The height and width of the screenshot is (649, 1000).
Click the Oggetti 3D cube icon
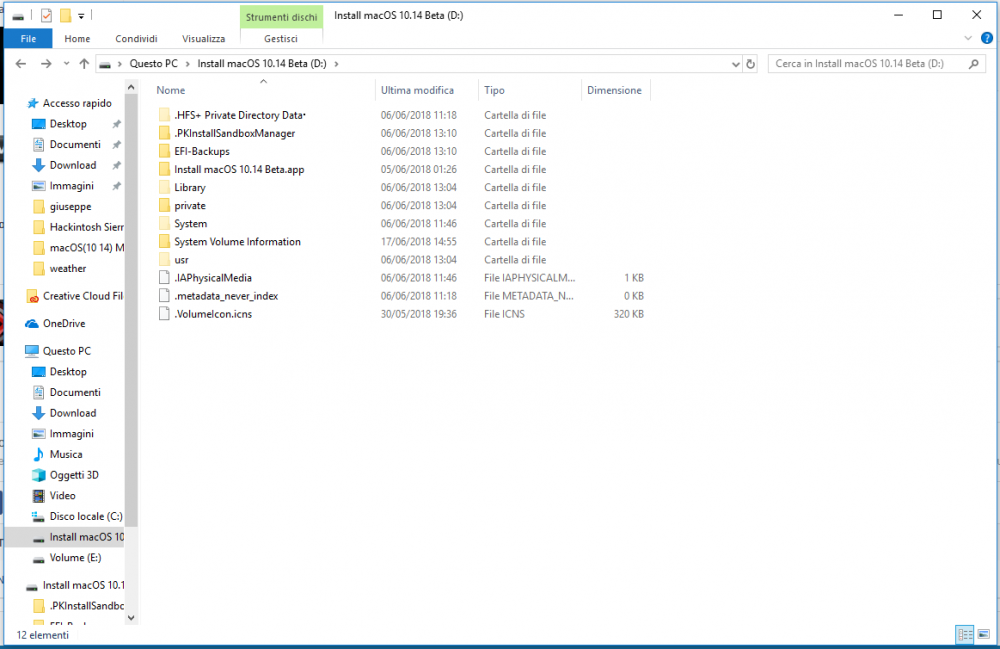coord(38,475)
